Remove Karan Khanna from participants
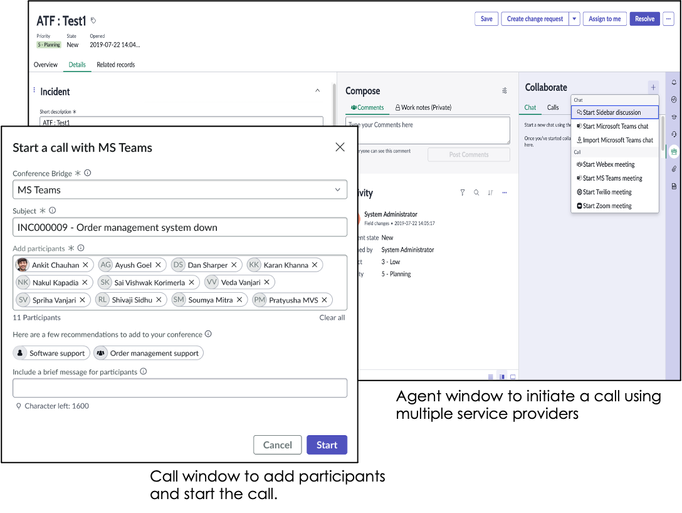This screenshot has height=513, width=682. pyautogui.click(x=314, y=265)
